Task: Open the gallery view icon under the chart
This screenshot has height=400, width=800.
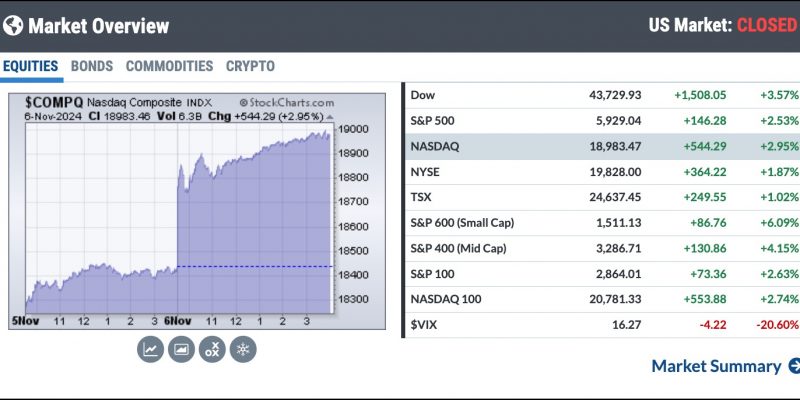Action: [181, 349]
